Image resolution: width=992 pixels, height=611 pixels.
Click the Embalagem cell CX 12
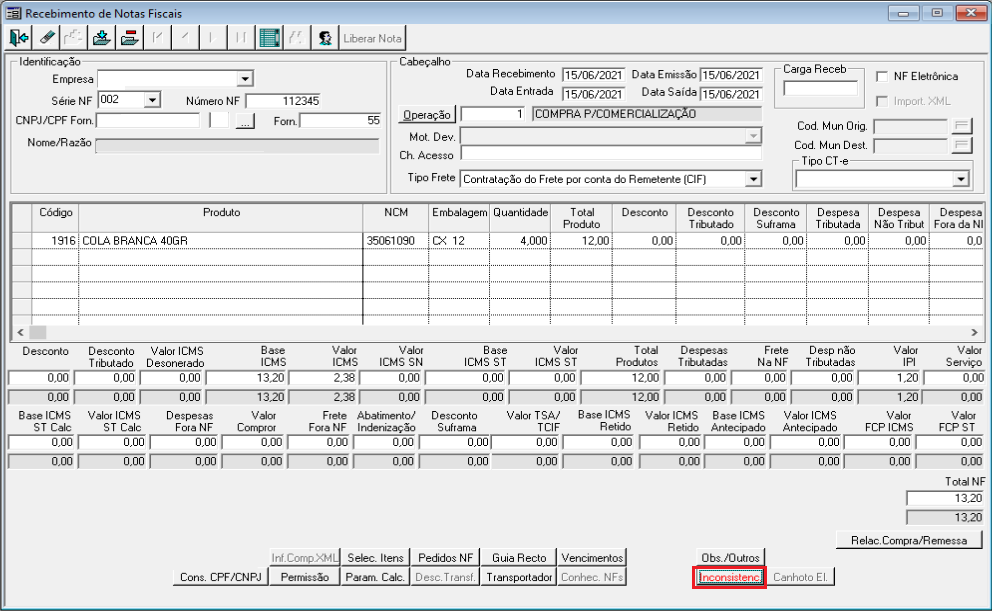459,241
